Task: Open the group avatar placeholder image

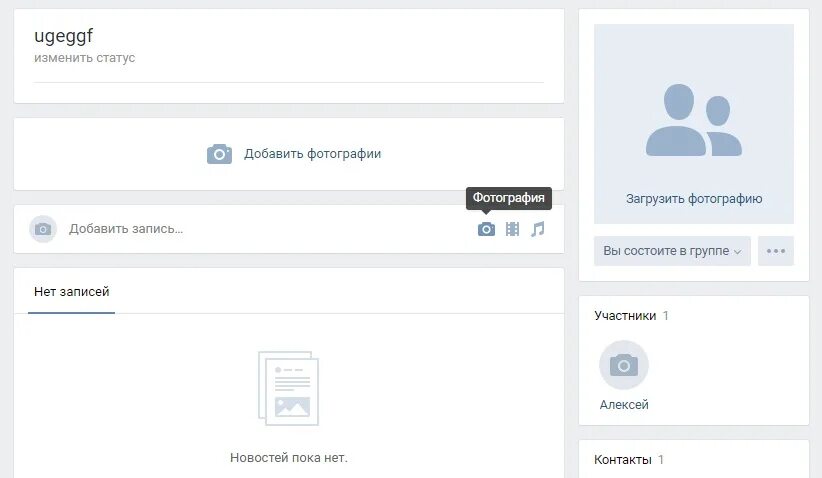Action: 694,120
